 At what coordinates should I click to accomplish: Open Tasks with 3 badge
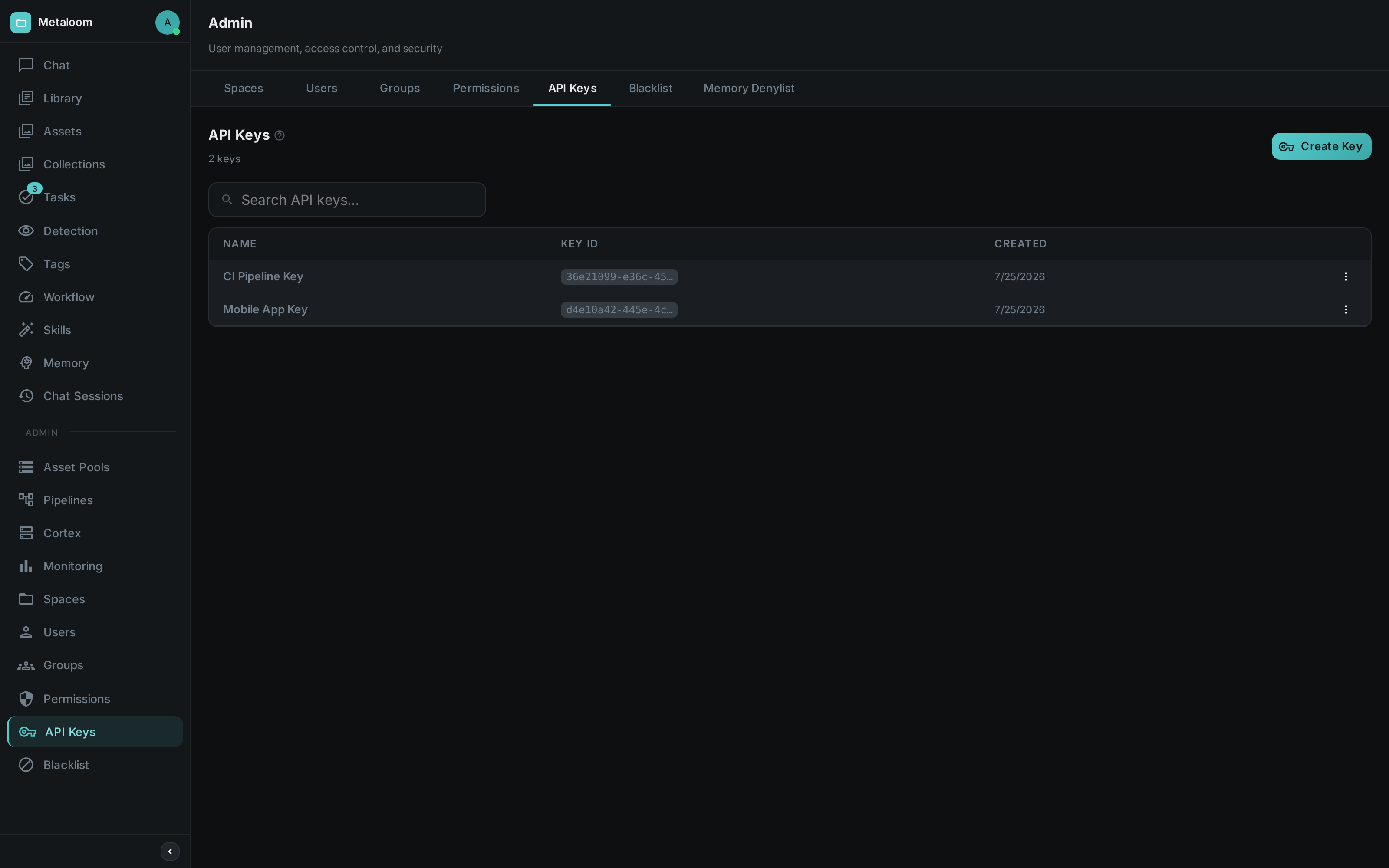click(x=95, y=197)
